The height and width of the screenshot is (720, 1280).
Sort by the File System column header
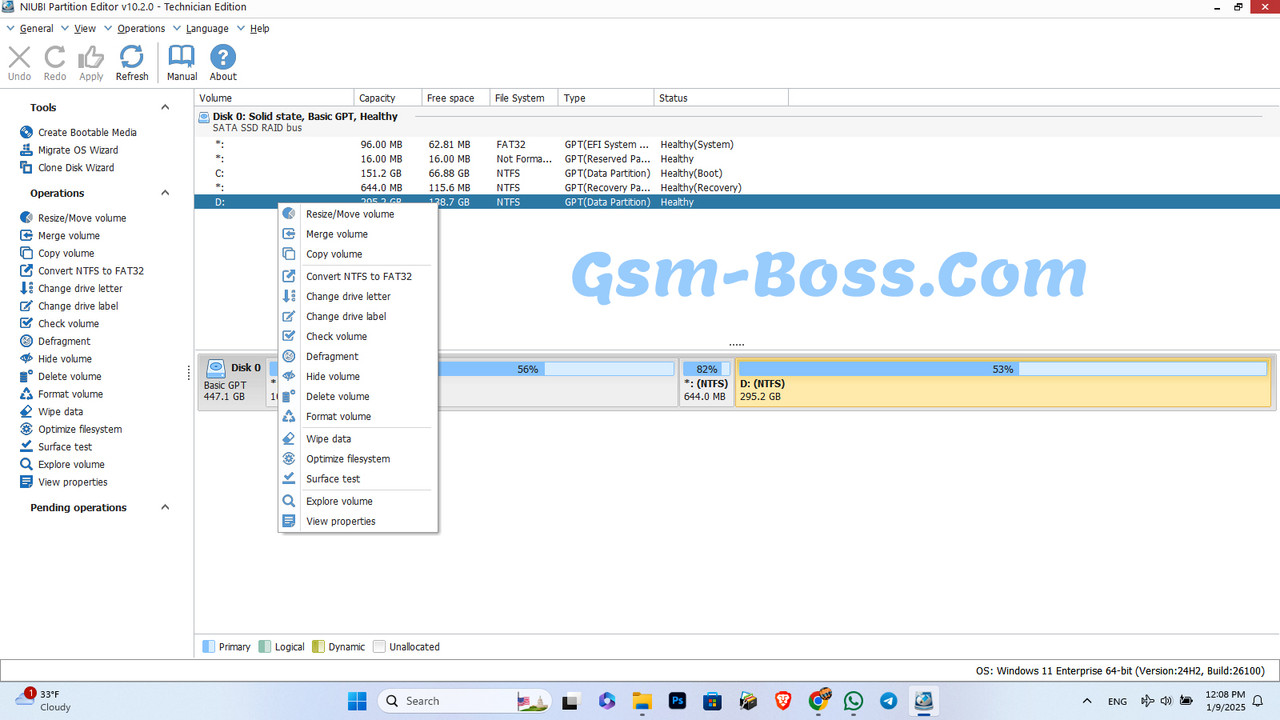[x=524, y=98]
